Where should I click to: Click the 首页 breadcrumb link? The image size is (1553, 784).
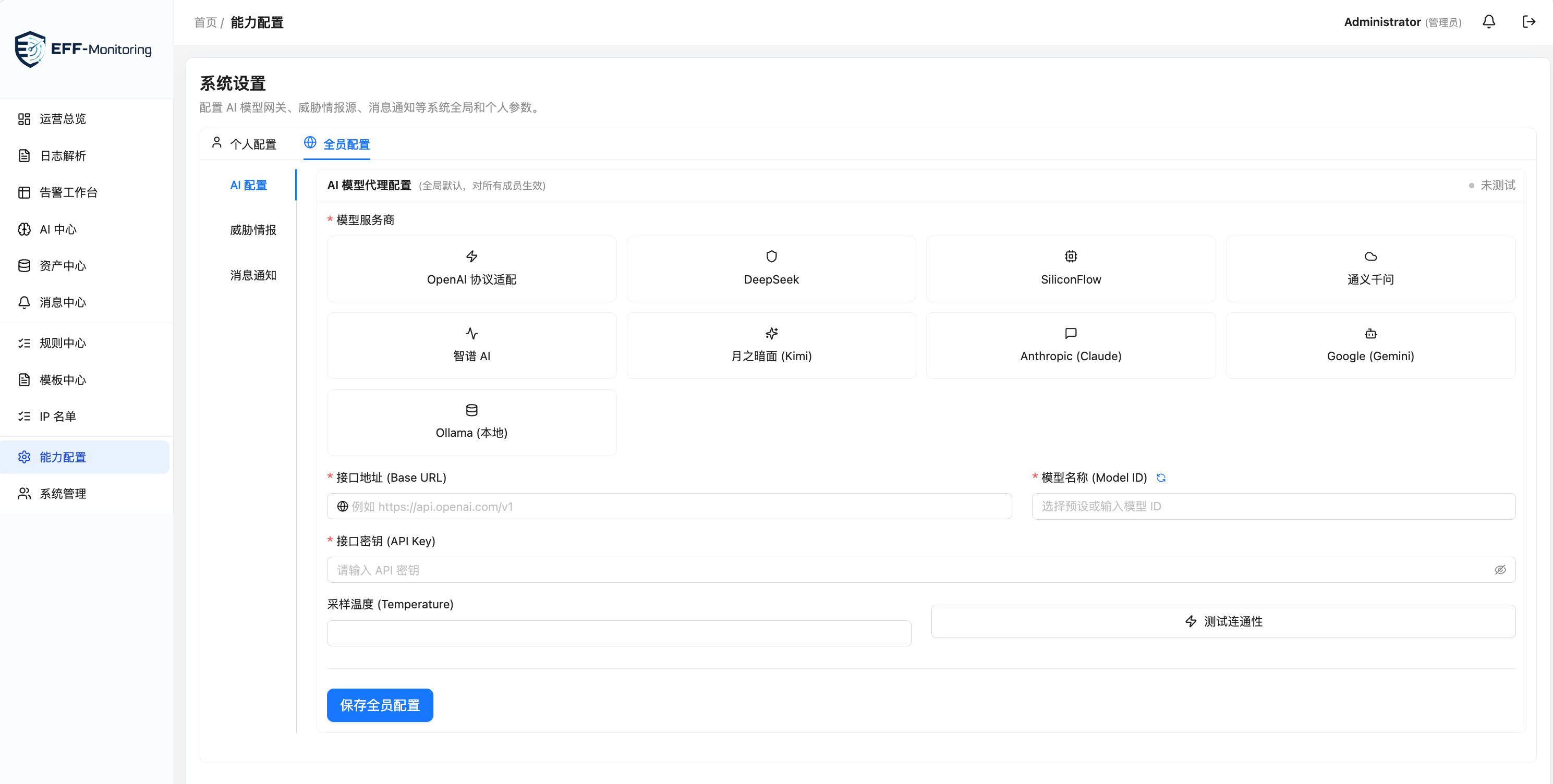(x=205, y=22)
